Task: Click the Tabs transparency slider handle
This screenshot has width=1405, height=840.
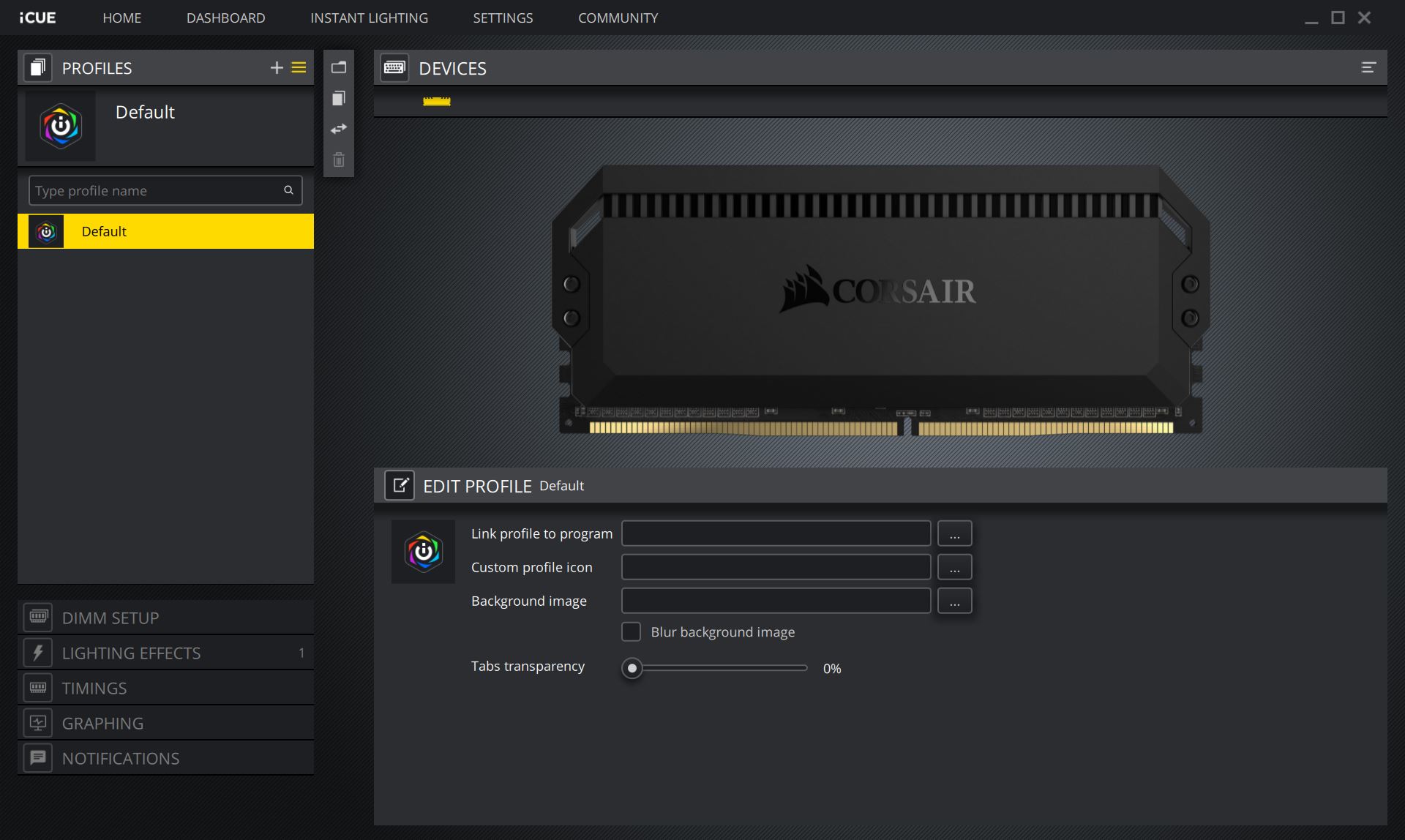Action: (x=632, y=668)
